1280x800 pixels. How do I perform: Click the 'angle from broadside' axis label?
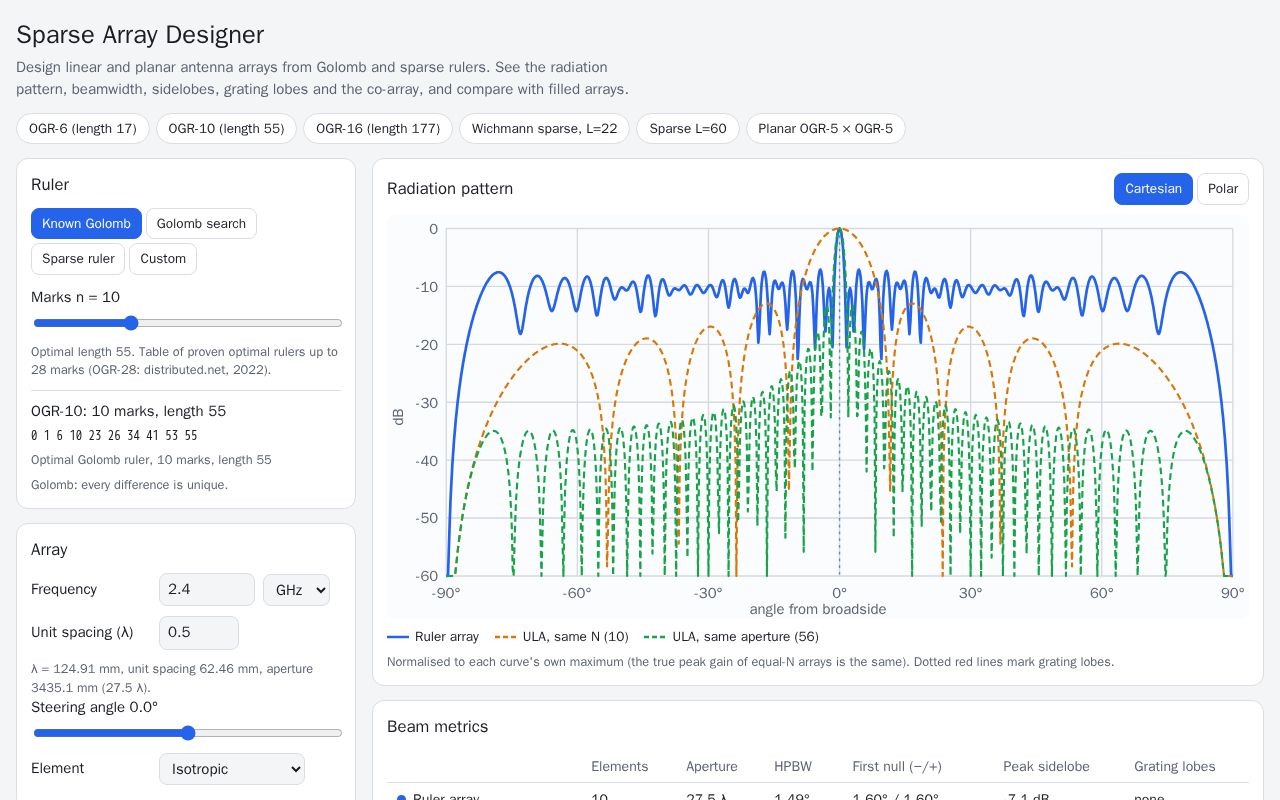click(818, 609)
